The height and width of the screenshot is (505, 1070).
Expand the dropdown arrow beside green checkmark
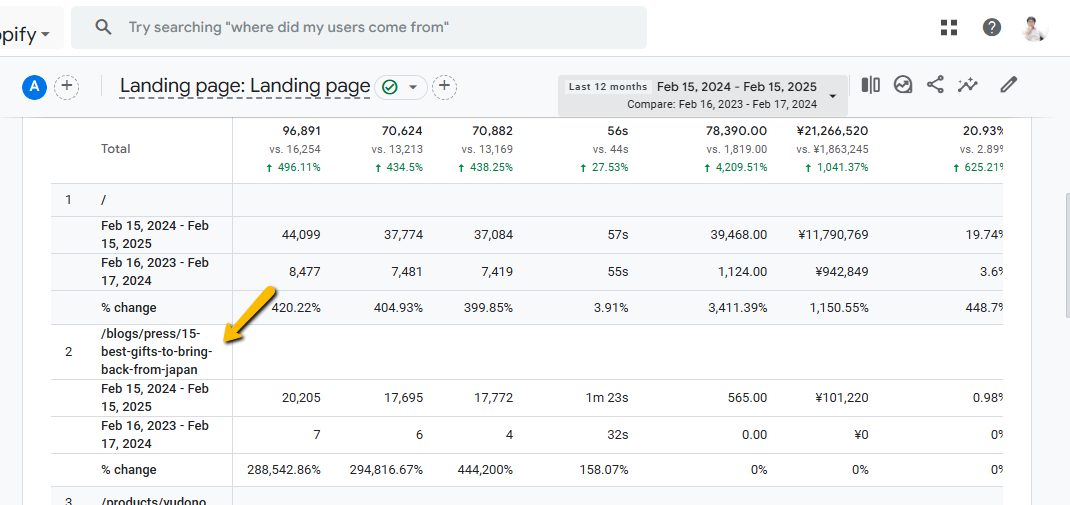point(412,87)
